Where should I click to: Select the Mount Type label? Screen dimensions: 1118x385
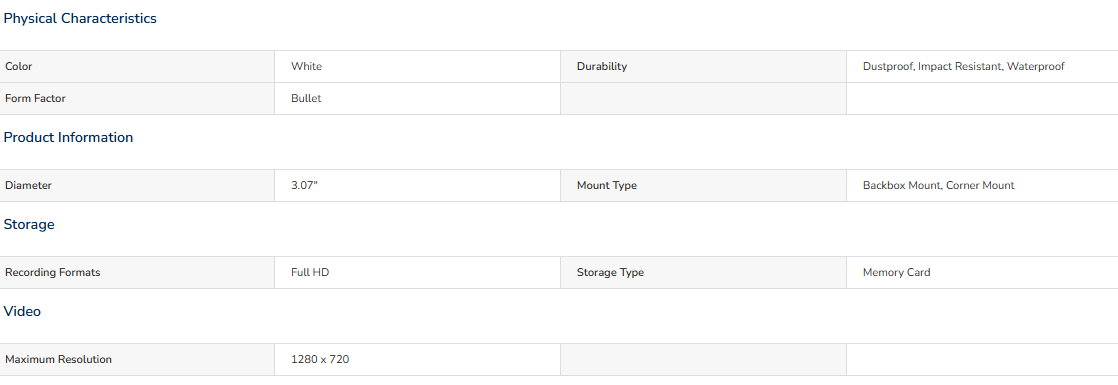pos(607,185)
